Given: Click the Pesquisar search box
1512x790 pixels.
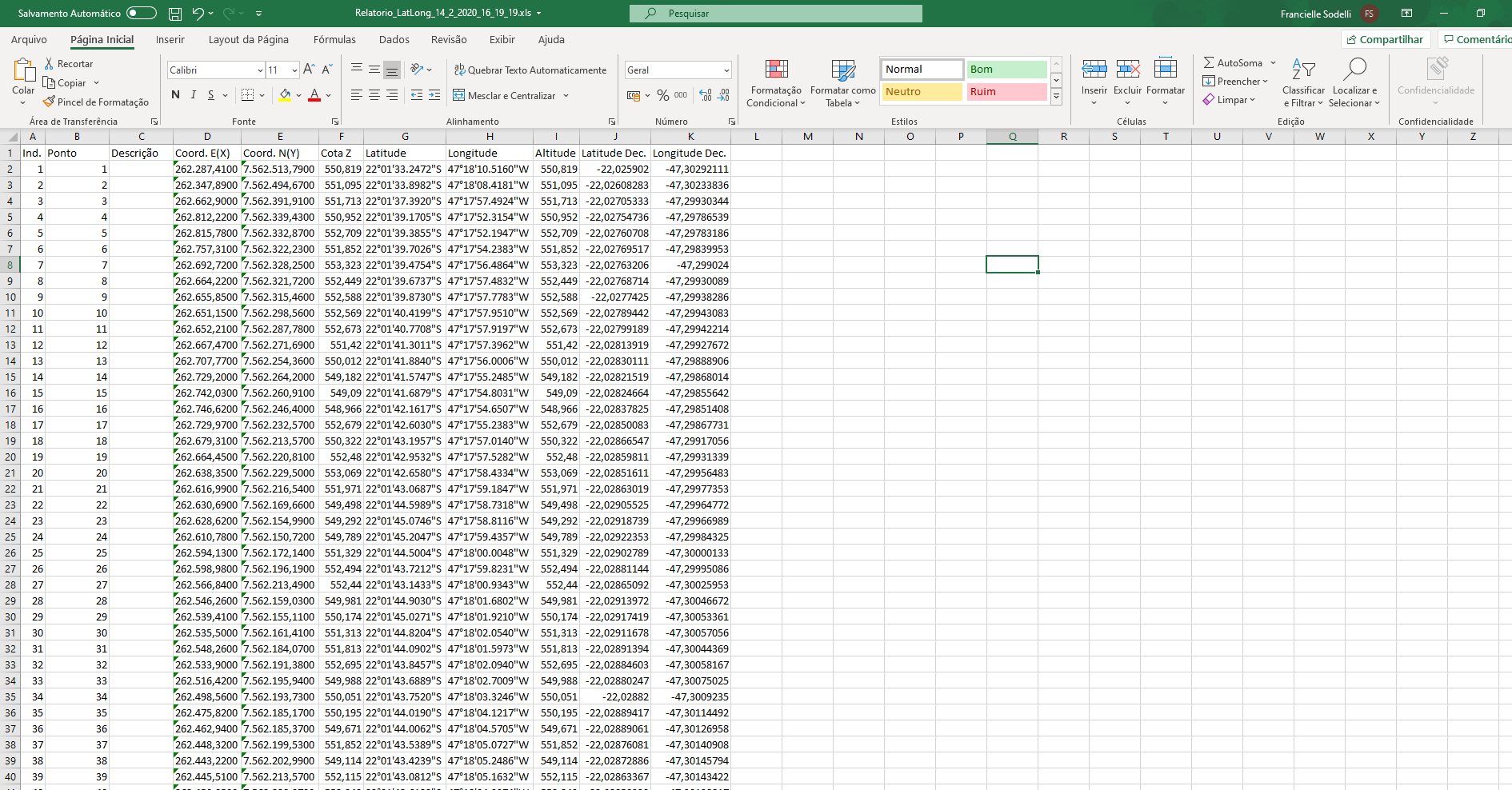Looking at the screenshot, I should [776, 14].
